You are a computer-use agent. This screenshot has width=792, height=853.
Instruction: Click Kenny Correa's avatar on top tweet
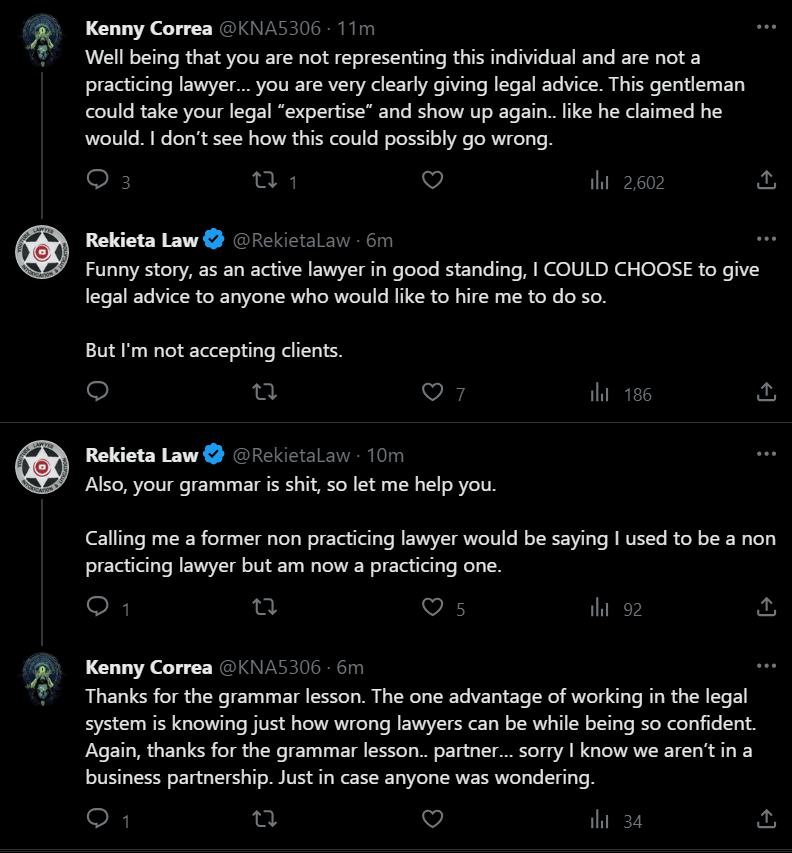pos(42,40)
